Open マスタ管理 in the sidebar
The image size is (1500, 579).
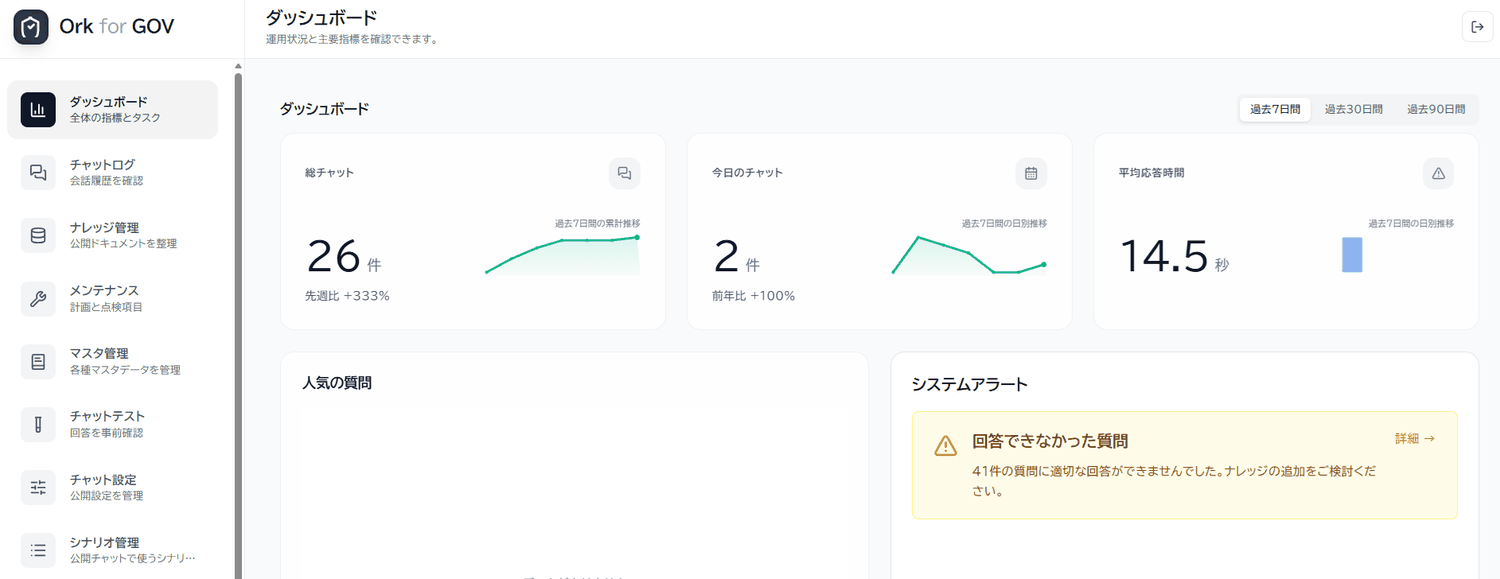[x=112, y=362]
